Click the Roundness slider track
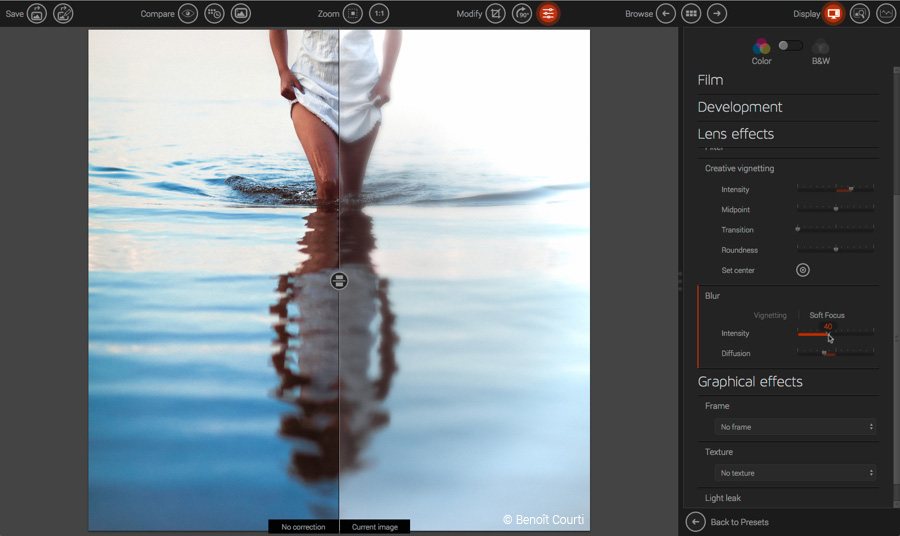Image resolution: width=900 pixels, height=536 pixels. tap(836, 249)
